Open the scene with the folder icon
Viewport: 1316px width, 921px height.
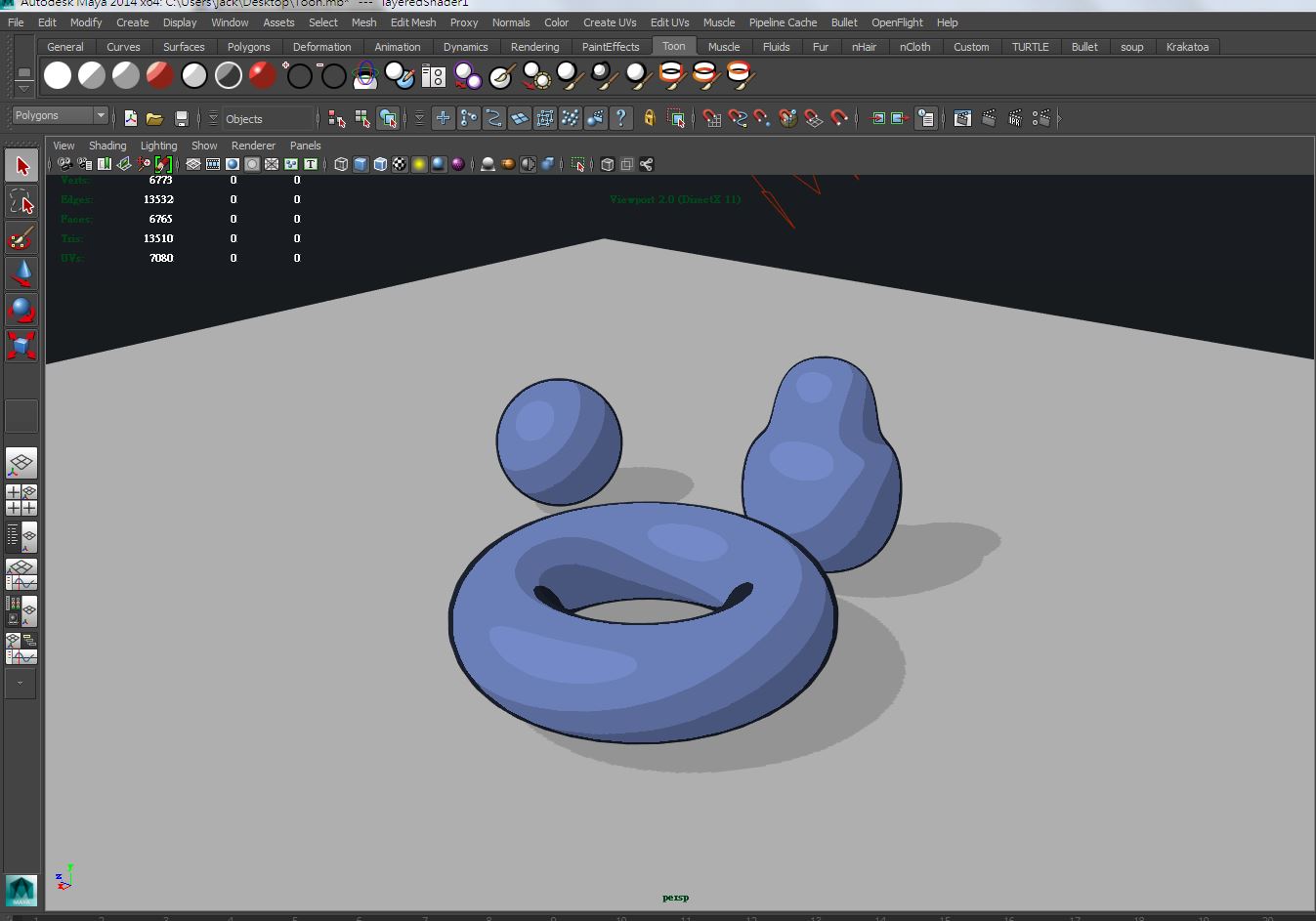pyautogui.click(x=154, y=119)
